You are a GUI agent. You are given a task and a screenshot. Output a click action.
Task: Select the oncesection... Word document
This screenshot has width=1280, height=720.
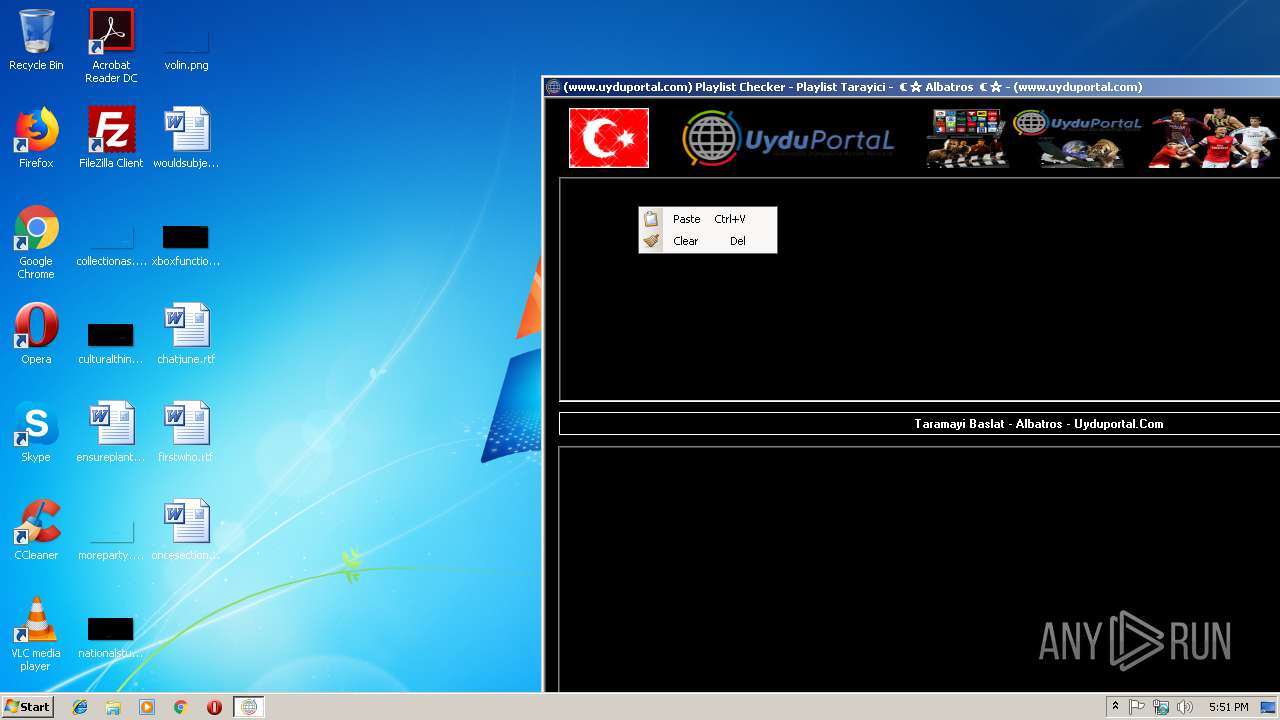186,530
